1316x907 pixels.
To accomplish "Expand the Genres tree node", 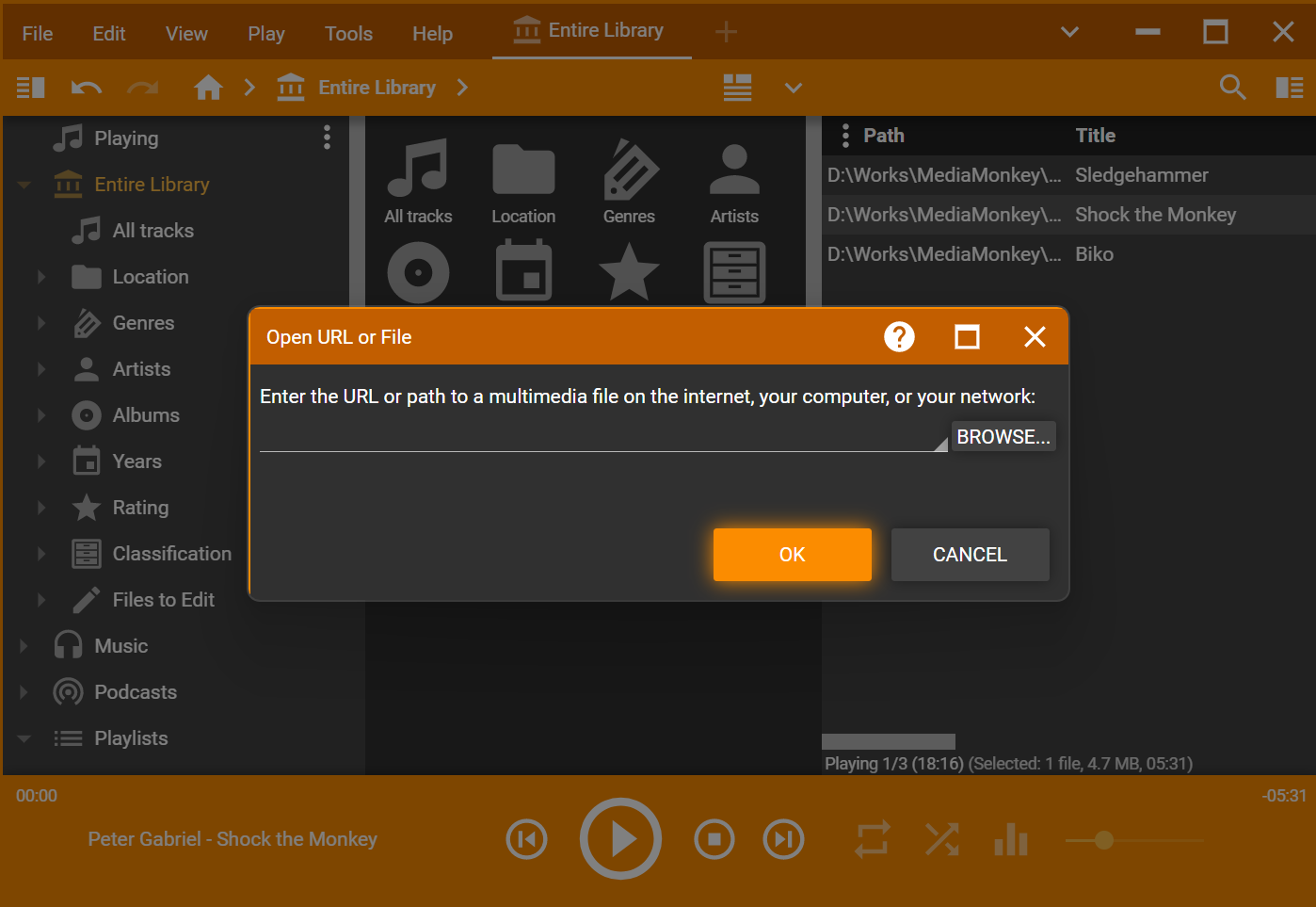I will click(41, 323).
